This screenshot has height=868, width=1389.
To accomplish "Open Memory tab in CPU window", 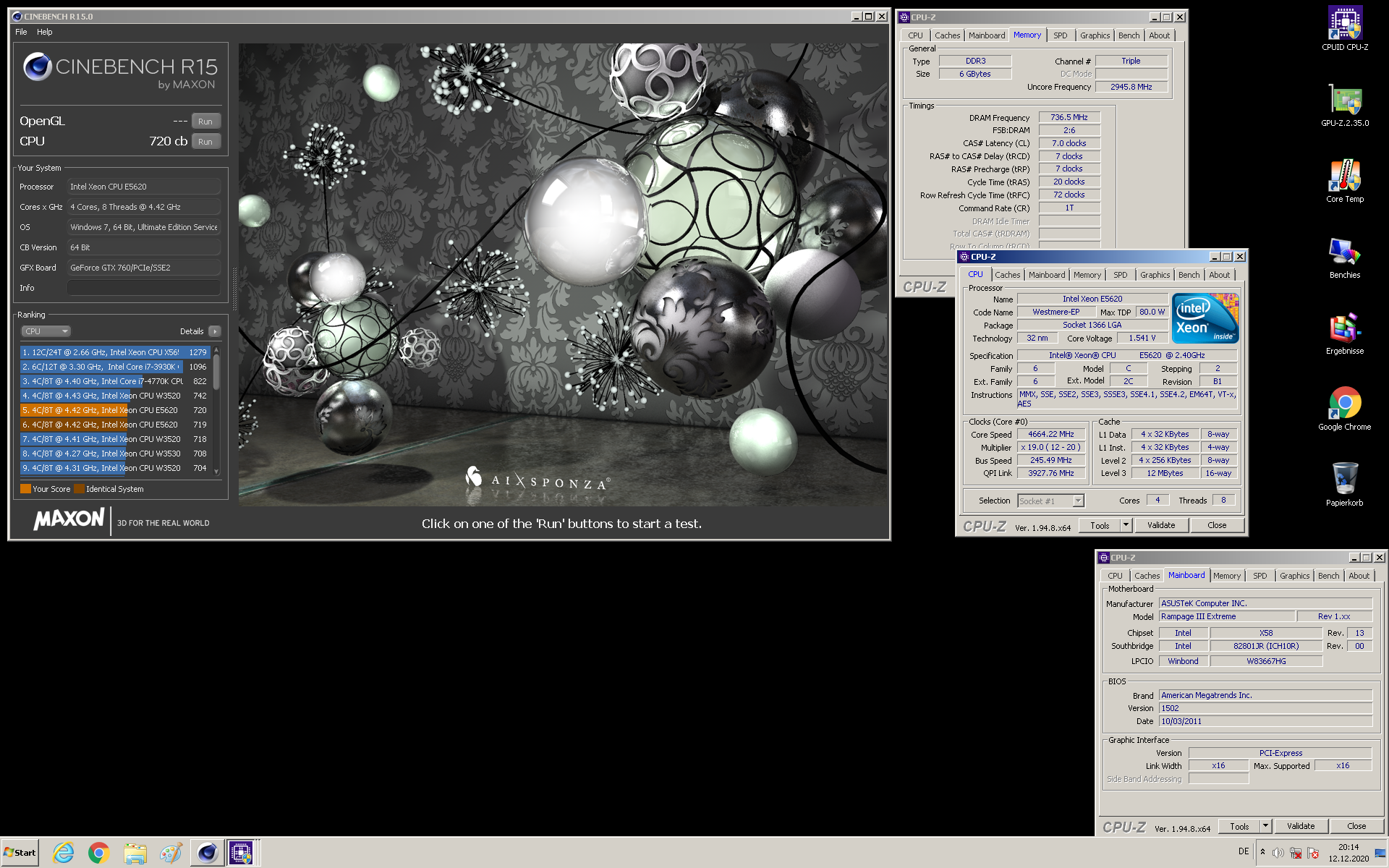I will pyautogui.click(x=1087, y=275).
